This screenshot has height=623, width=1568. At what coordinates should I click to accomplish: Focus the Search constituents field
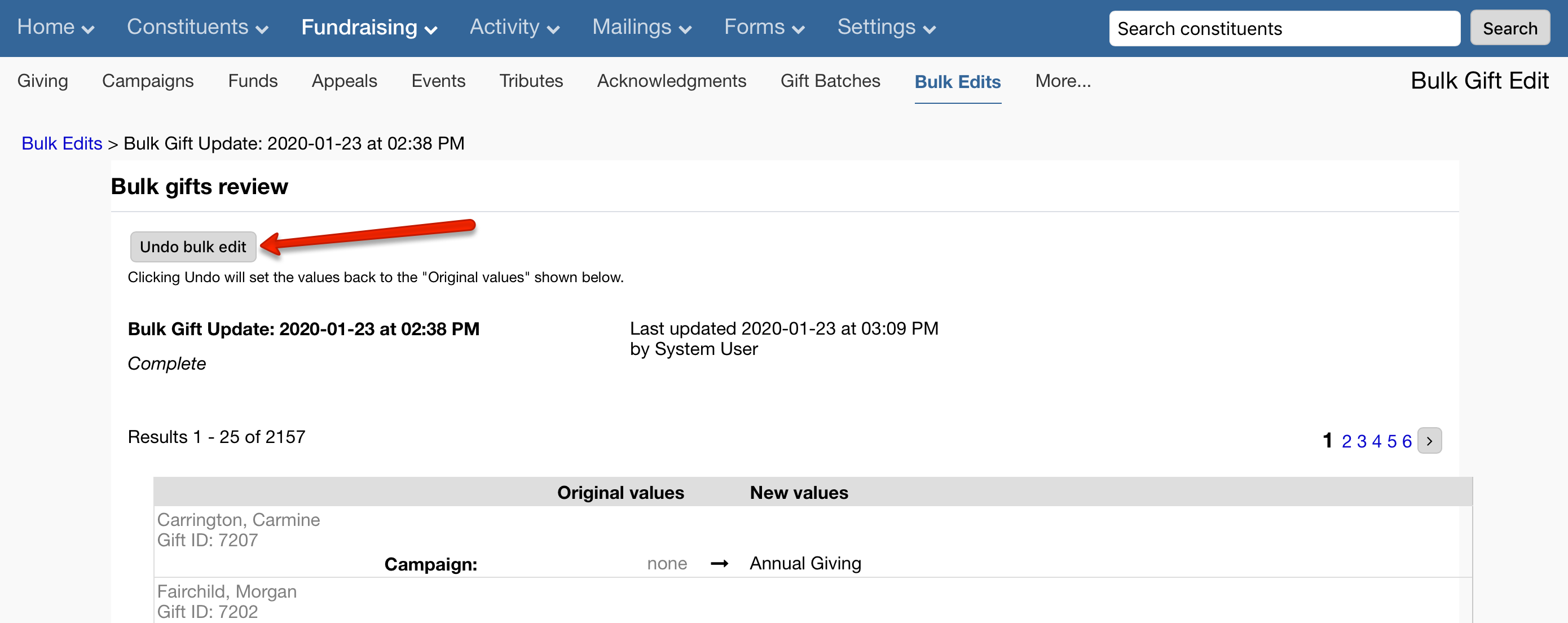(x=1284, y=28)
